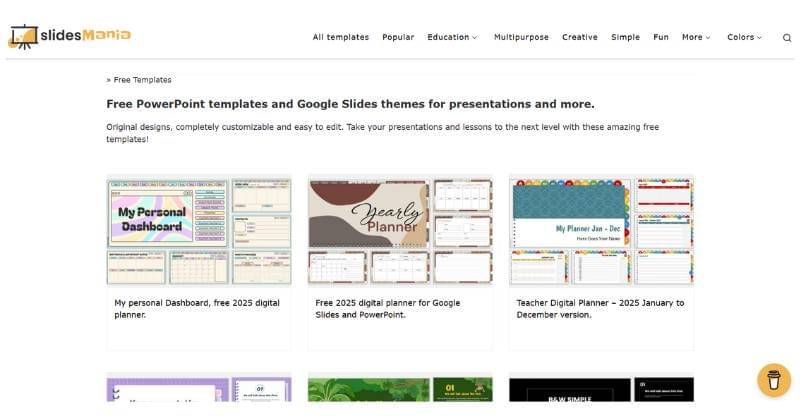The height and width of the screenshot is (420, 800).
Task: Open the Multipurpose category
Action: (521, 38)
